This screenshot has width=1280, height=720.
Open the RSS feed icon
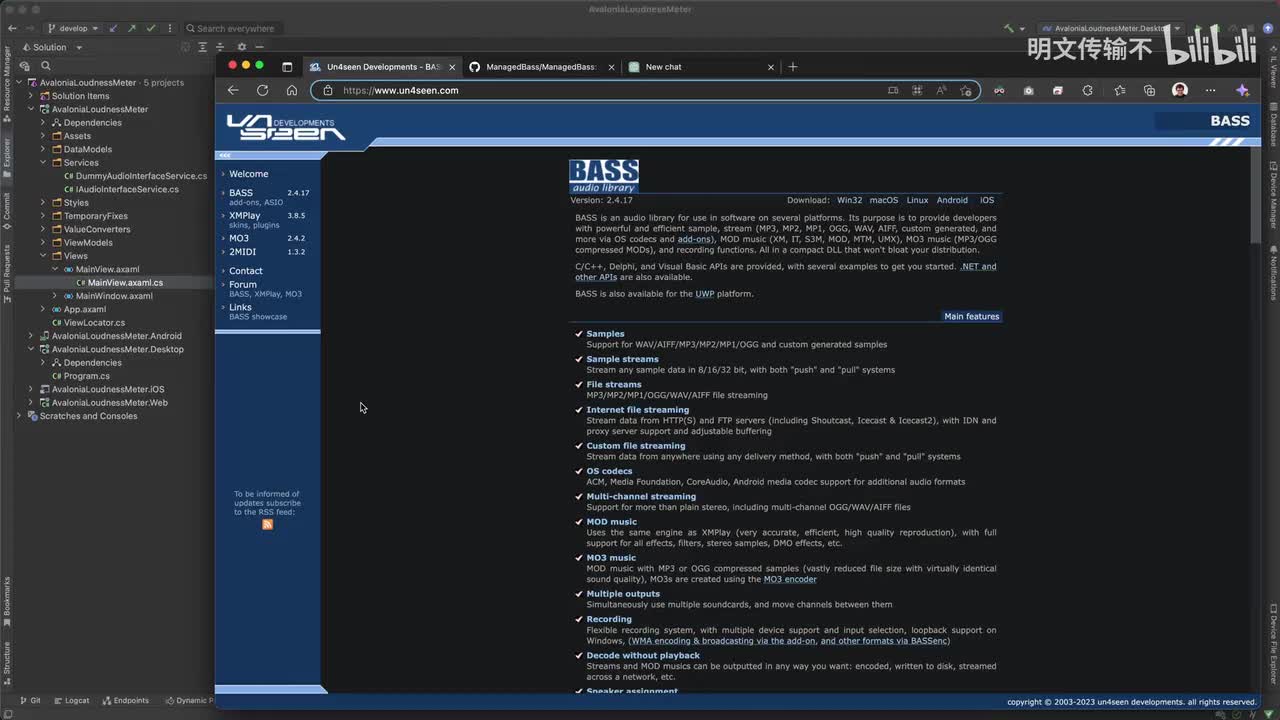[267, 524]
